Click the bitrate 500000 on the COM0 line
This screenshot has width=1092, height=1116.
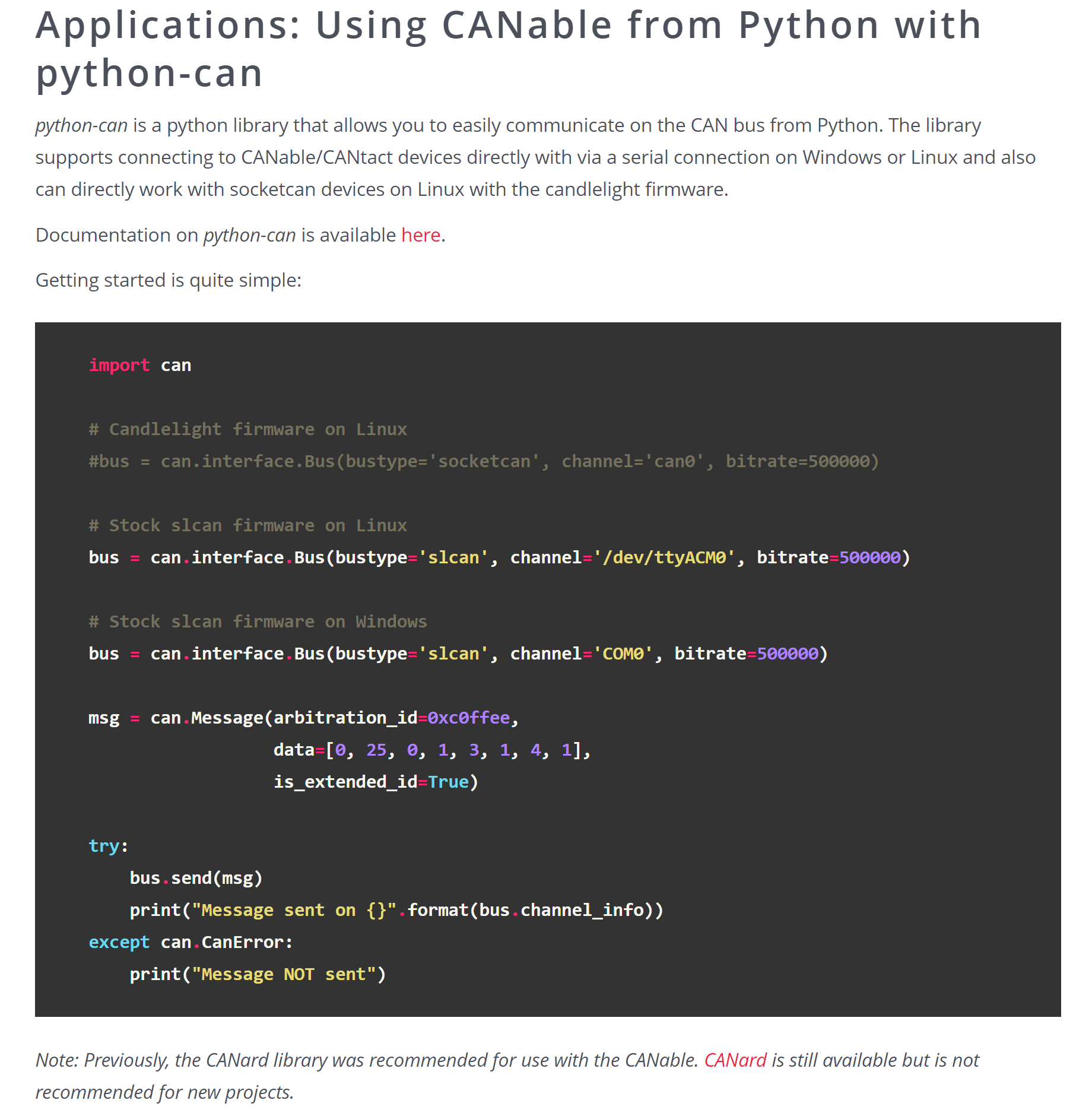(788, 654)
